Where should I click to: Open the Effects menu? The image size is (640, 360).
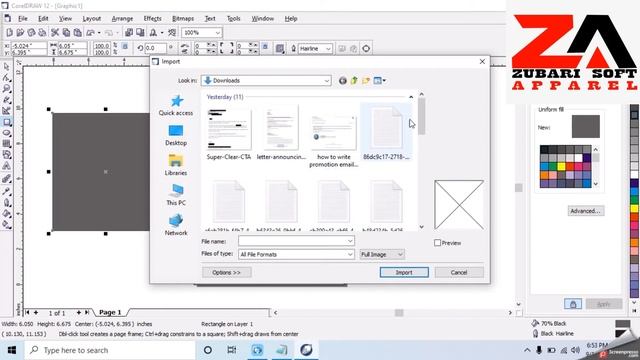(x=152, y=19)
